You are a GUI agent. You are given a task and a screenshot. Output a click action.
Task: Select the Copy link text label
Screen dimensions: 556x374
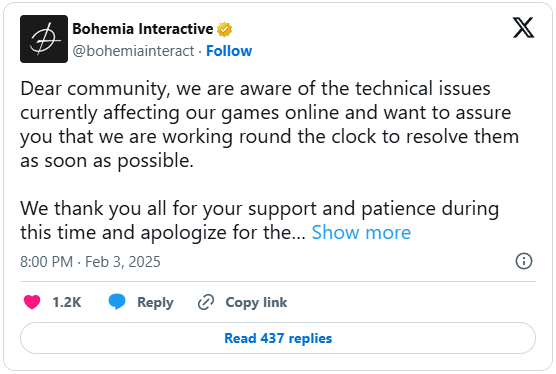(x=256, y=302)
